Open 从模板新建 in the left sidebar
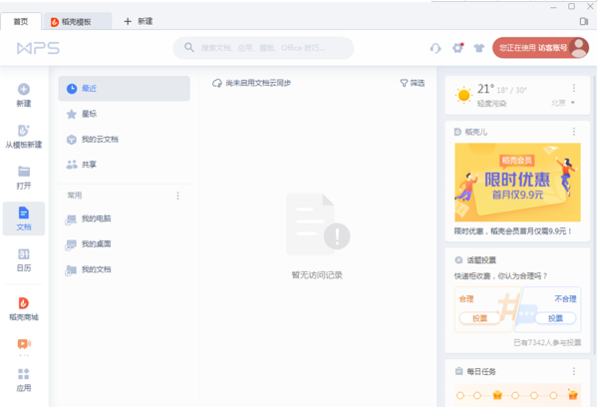Image resolution: width=600 pixels, height=419 pixels. [24, 136]
